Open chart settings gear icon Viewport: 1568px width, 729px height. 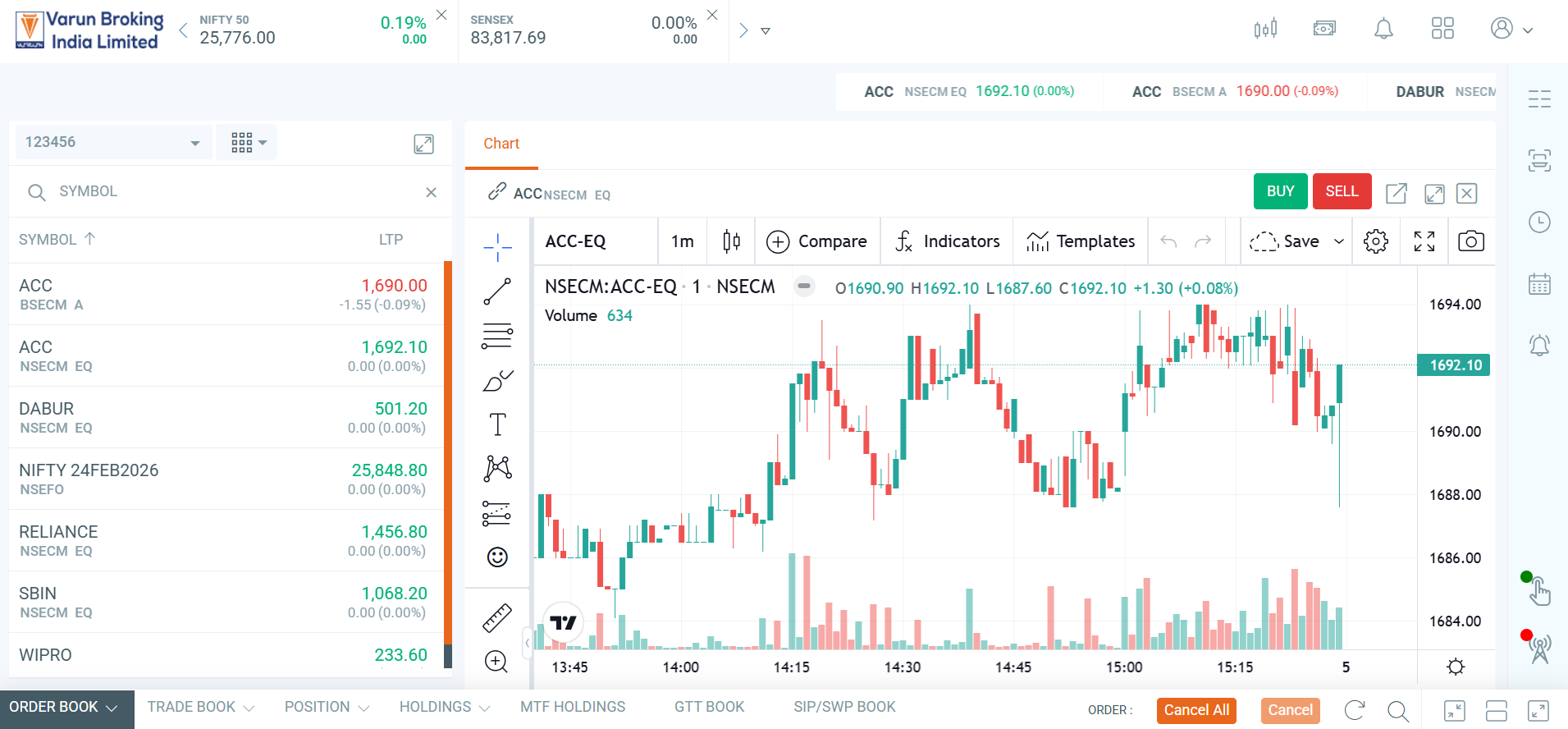coord(1375,241)
